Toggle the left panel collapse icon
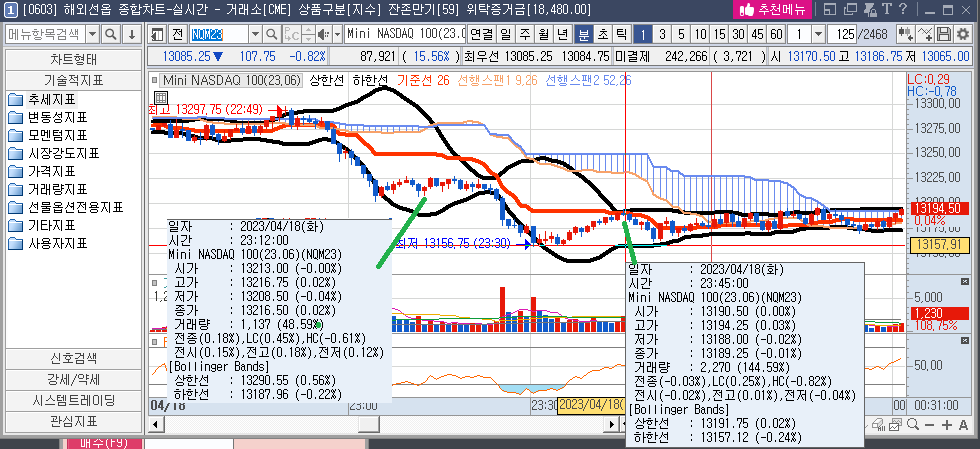Image resolution: width=980 pixels, height=449 pixels. click(x=158, y=34)
